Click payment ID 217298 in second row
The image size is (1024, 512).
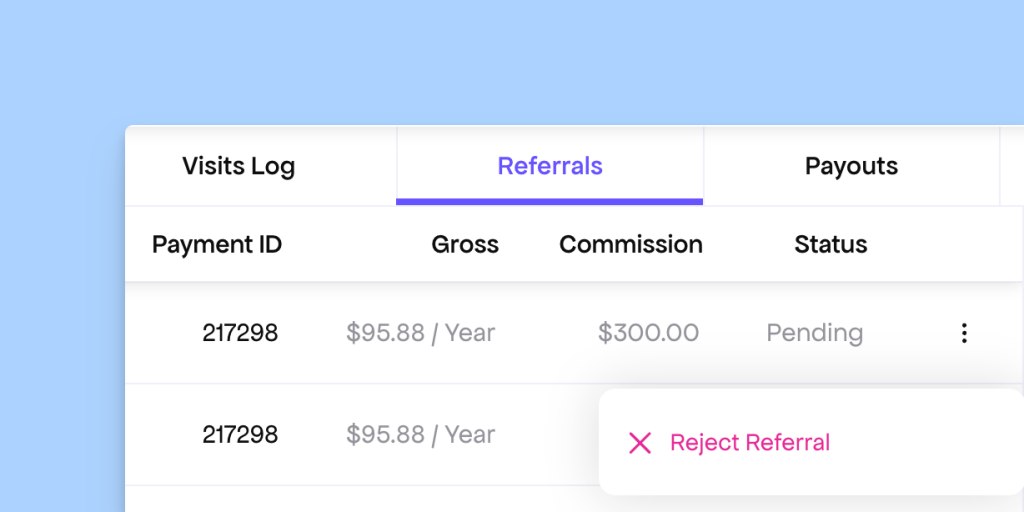click(240, 435)
